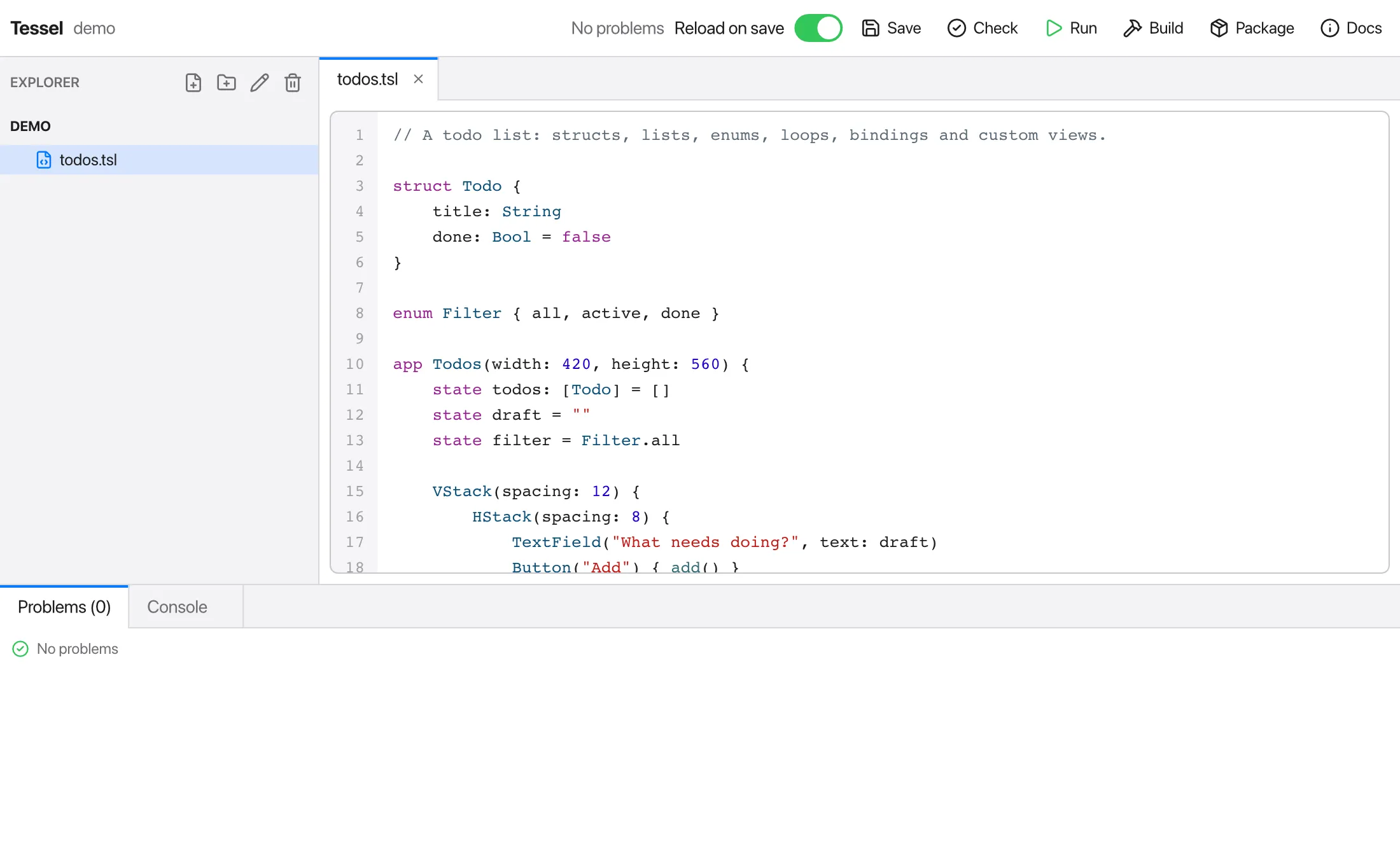
Task: Close the todos.tsl editor tab
Action: tap(418, 79)
